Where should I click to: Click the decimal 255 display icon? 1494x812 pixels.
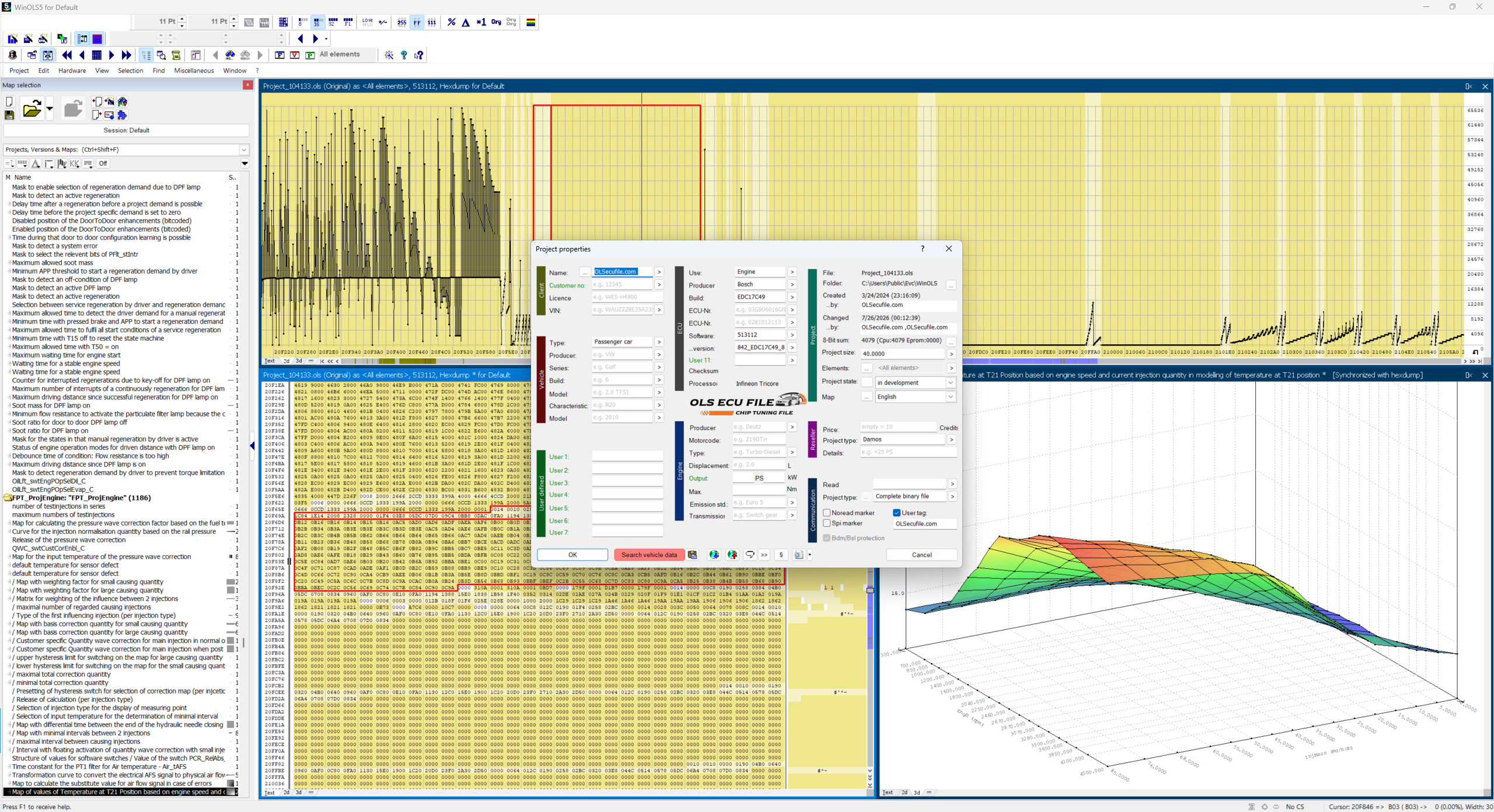coord(402,22)
